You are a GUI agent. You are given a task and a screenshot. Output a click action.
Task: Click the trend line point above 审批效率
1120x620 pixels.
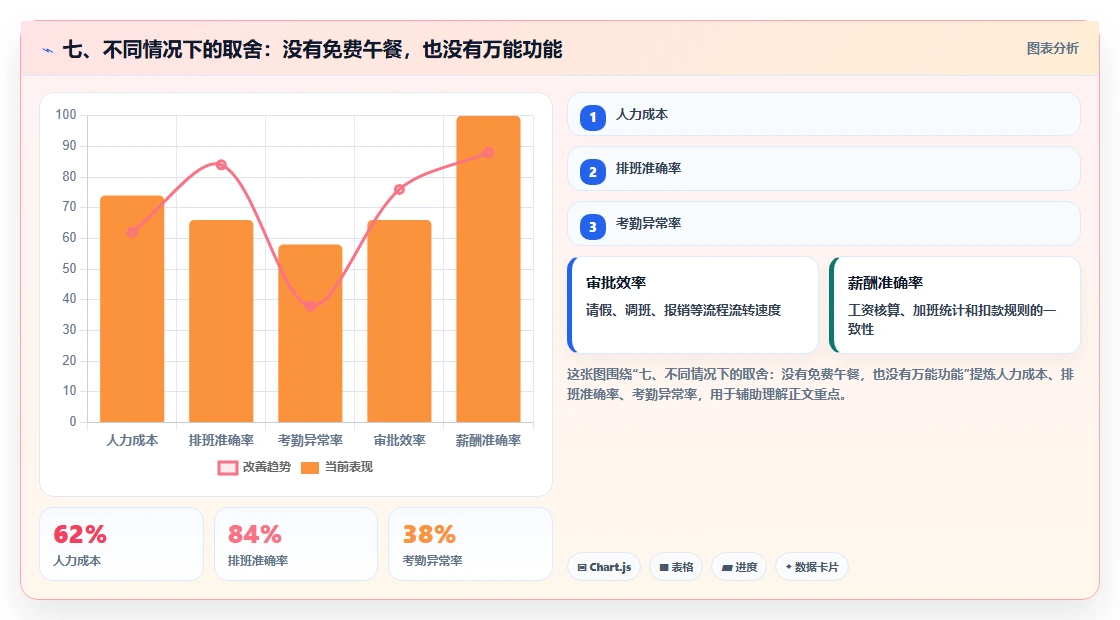click(399, 189)
